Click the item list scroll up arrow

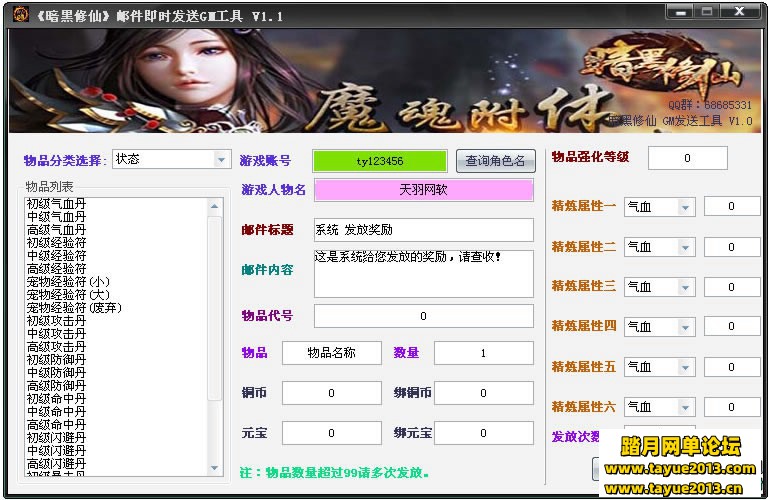pyautogui.click(x=214, y=206)
